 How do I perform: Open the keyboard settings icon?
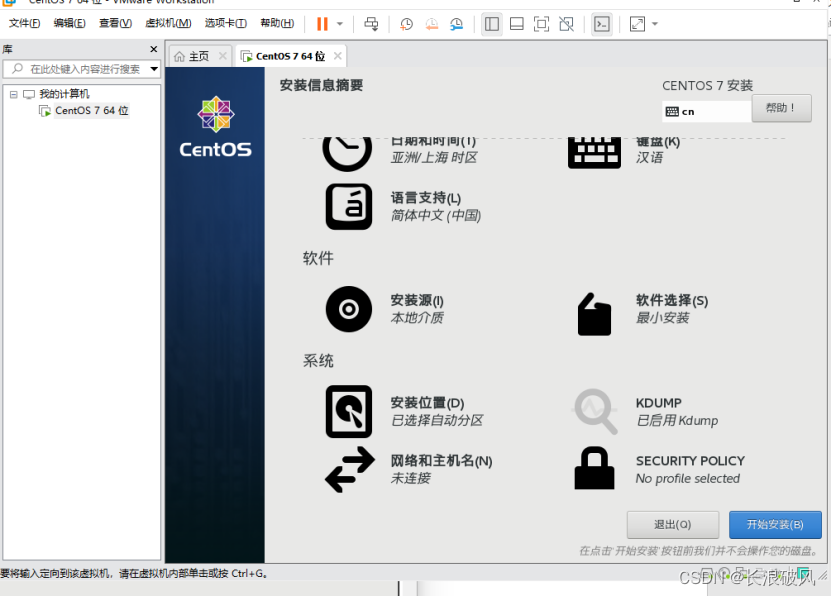594,153
